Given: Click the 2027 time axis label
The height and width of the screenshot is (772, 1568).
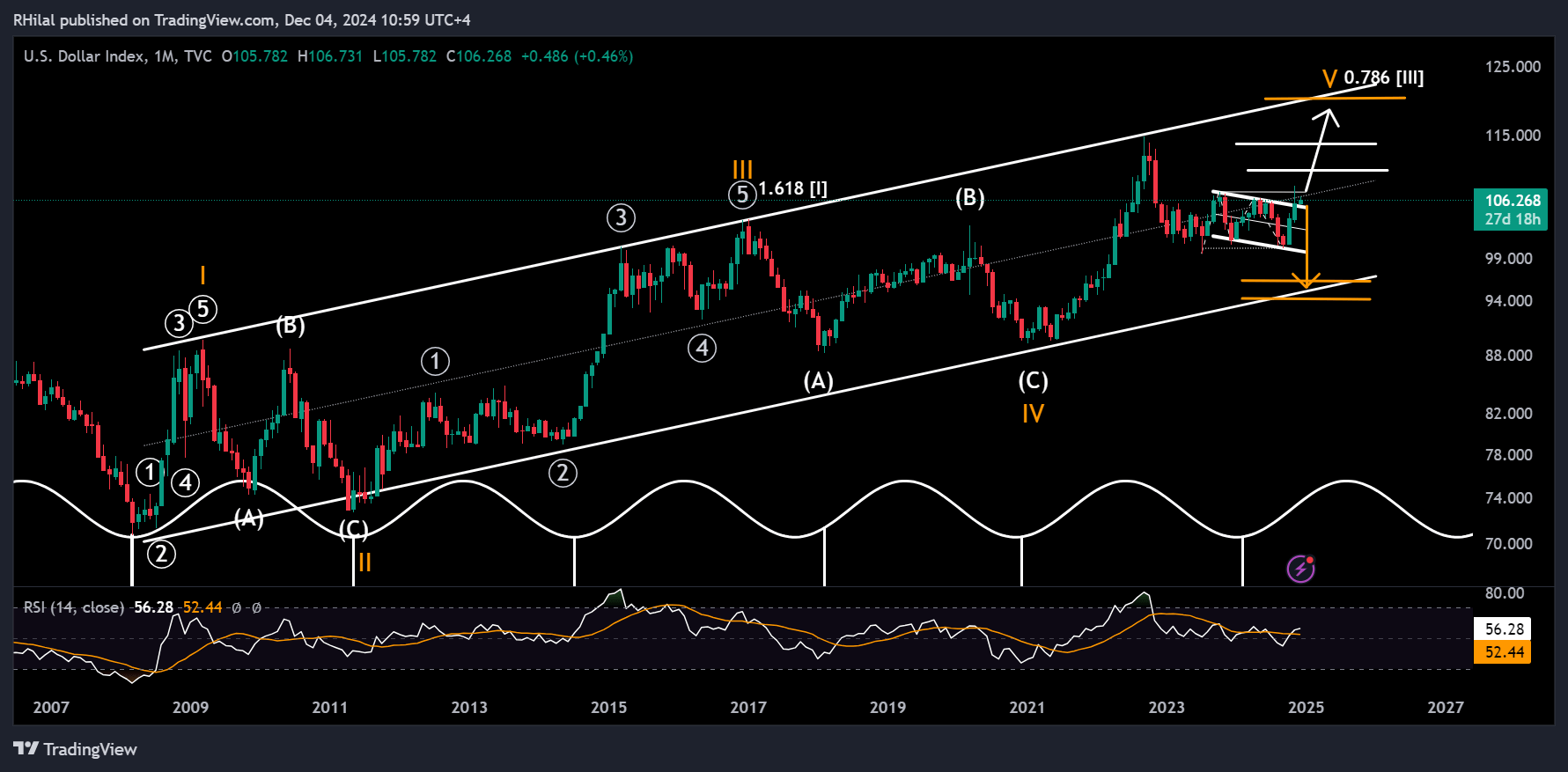Looking at the screenshot, I should pos(1446,708).
